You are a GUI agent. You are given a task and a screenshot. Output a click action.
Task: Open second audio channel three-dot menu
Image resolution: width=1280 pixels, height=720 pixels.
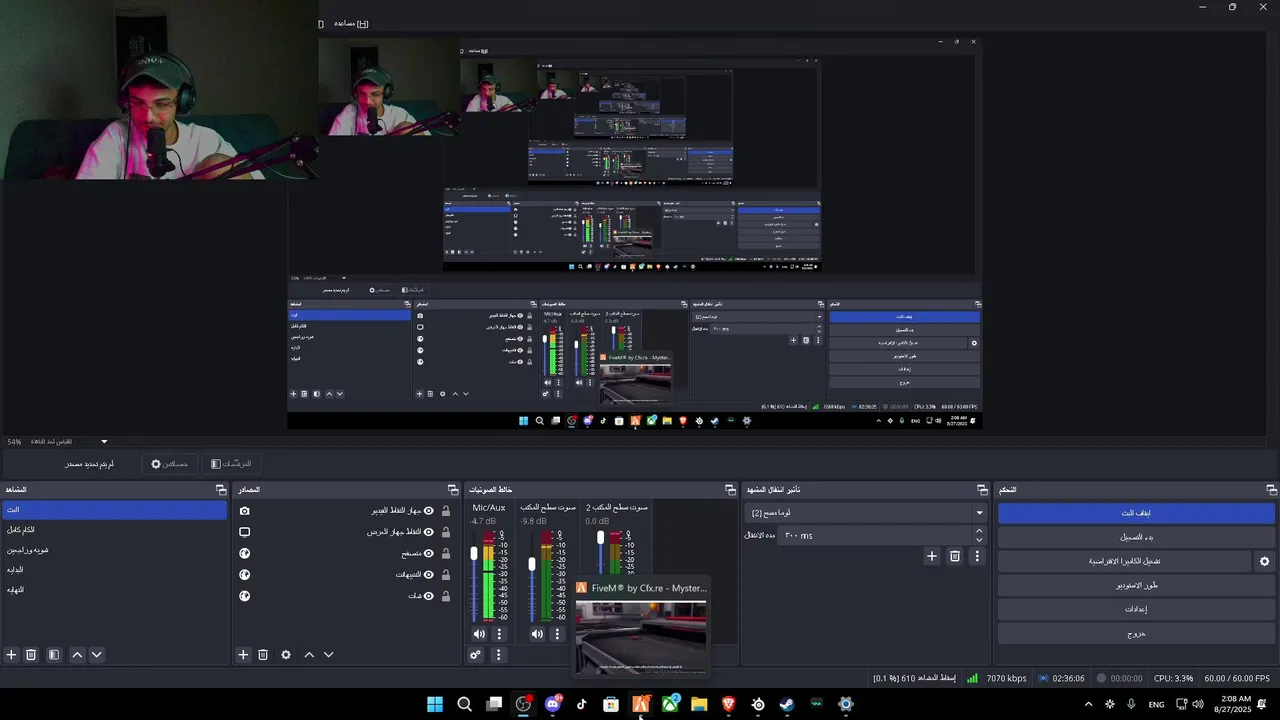pos(557,634)
